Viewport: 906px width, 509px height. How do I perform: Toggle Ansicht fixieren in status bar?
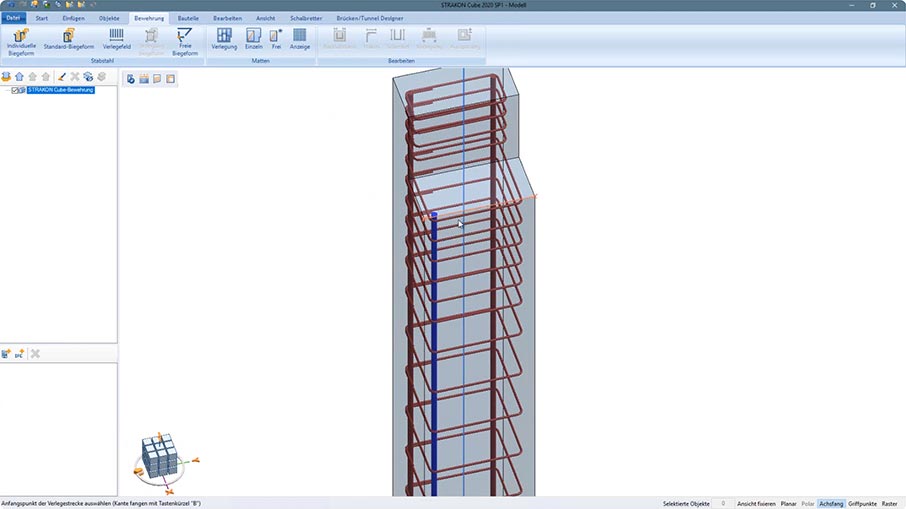[756, 504]
